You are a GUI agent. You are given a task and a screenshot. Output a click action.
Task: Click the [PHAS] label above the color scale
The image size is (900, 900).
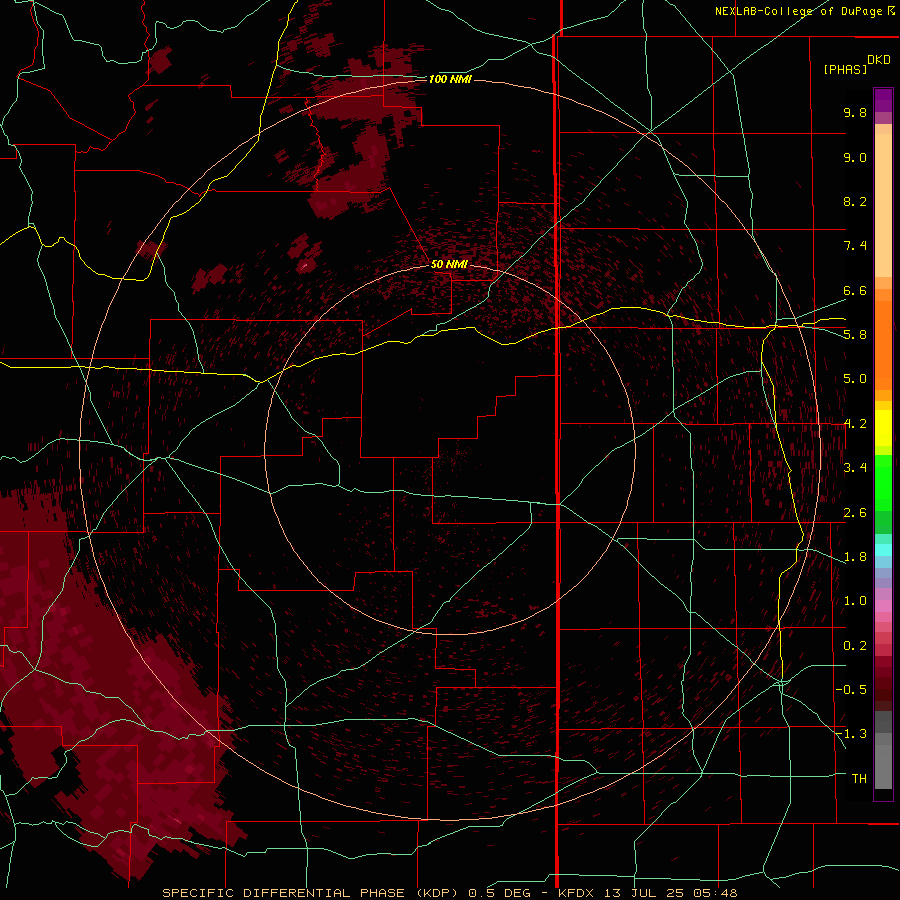[845, 69]
